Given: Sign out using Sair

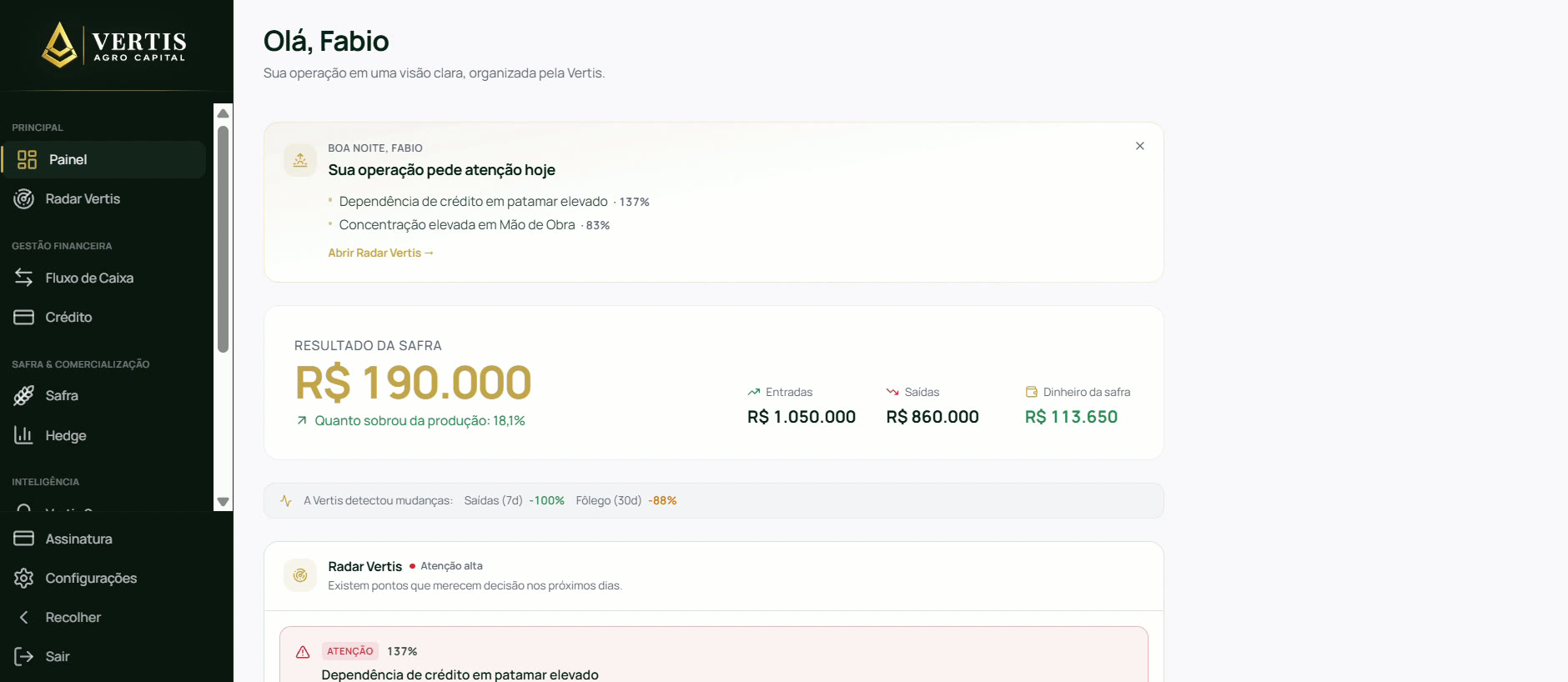Looking at the screenshot, I should point(115,656).
